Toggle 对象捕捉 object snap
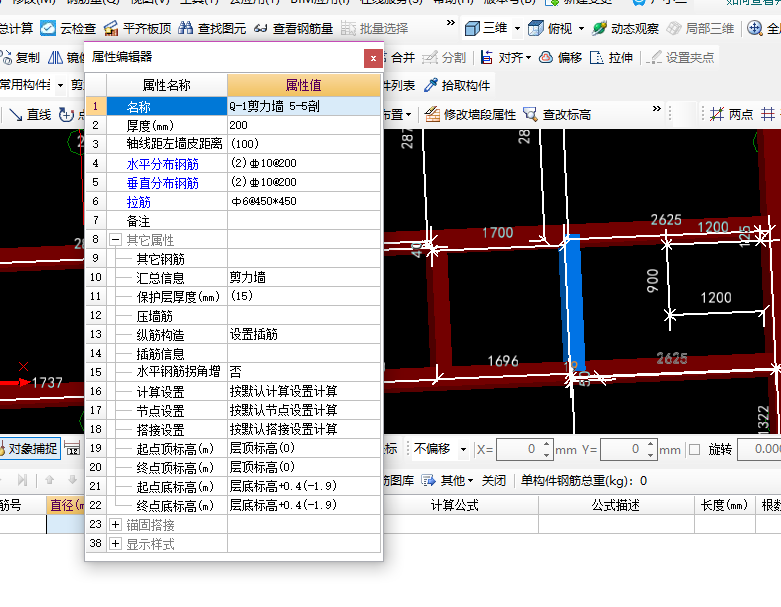The height and width of the screenshot is (607, 781). pos(29,449)
